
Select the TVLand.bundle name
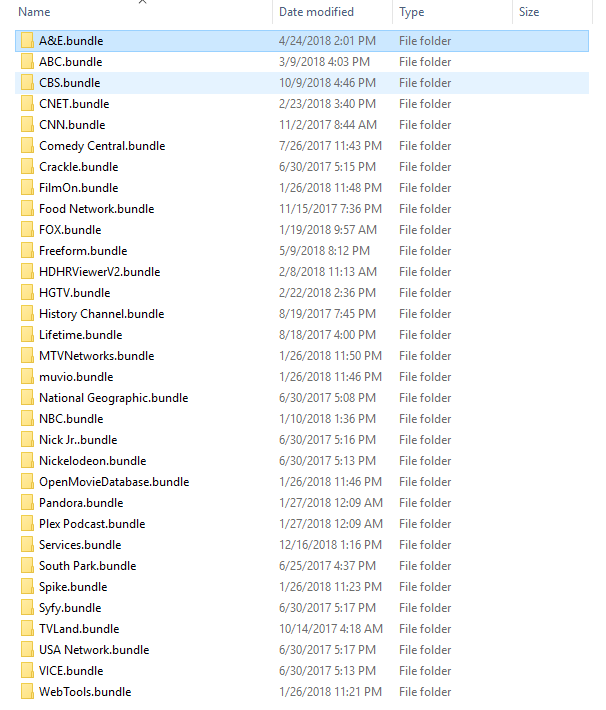point(79,628)
